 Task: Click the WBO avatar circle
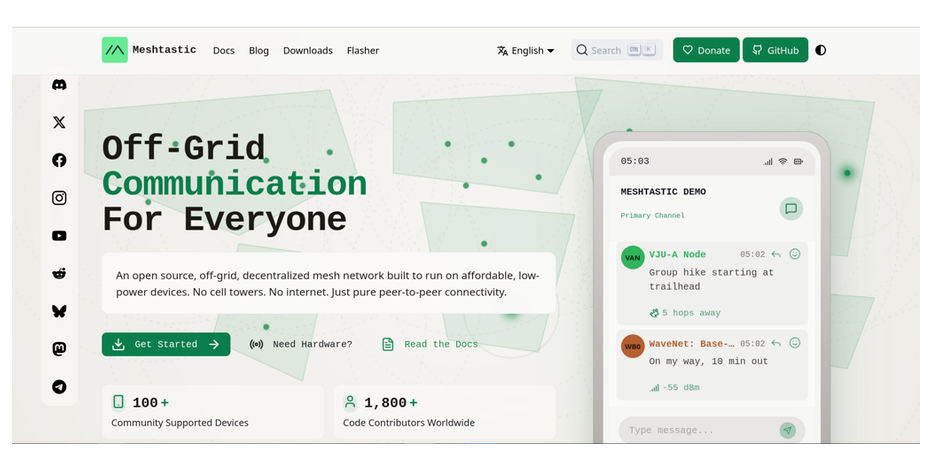(x=632, y=346)
